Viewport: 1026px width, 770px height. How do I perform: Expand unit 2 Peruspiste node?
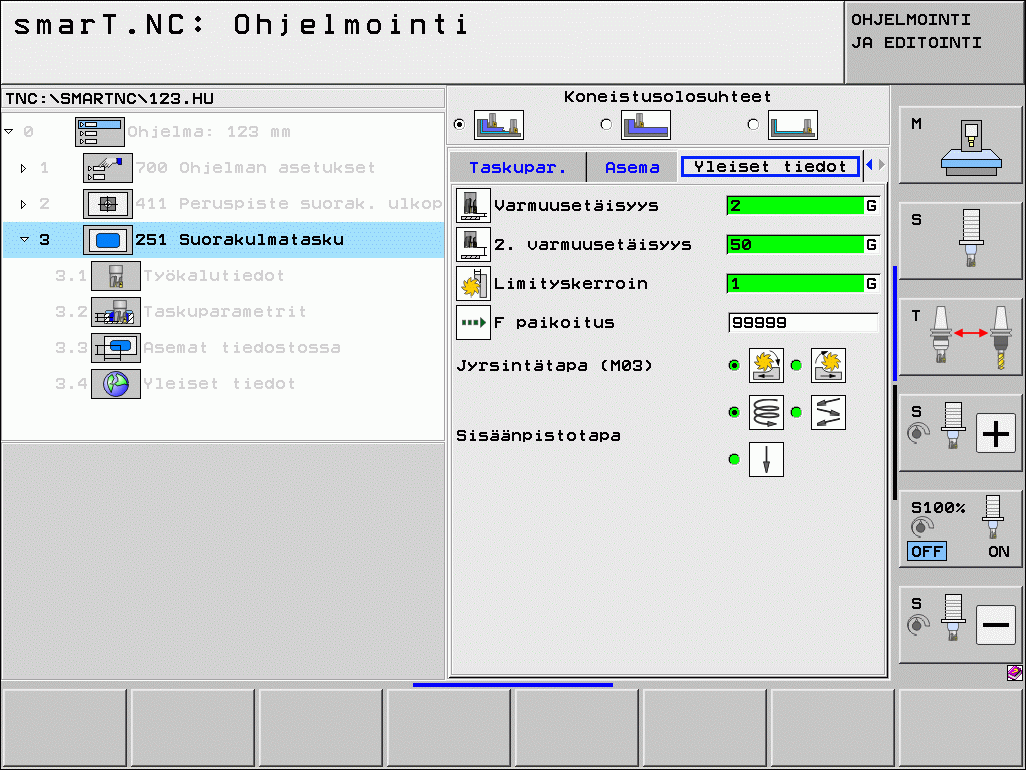(x=24, y=204)
